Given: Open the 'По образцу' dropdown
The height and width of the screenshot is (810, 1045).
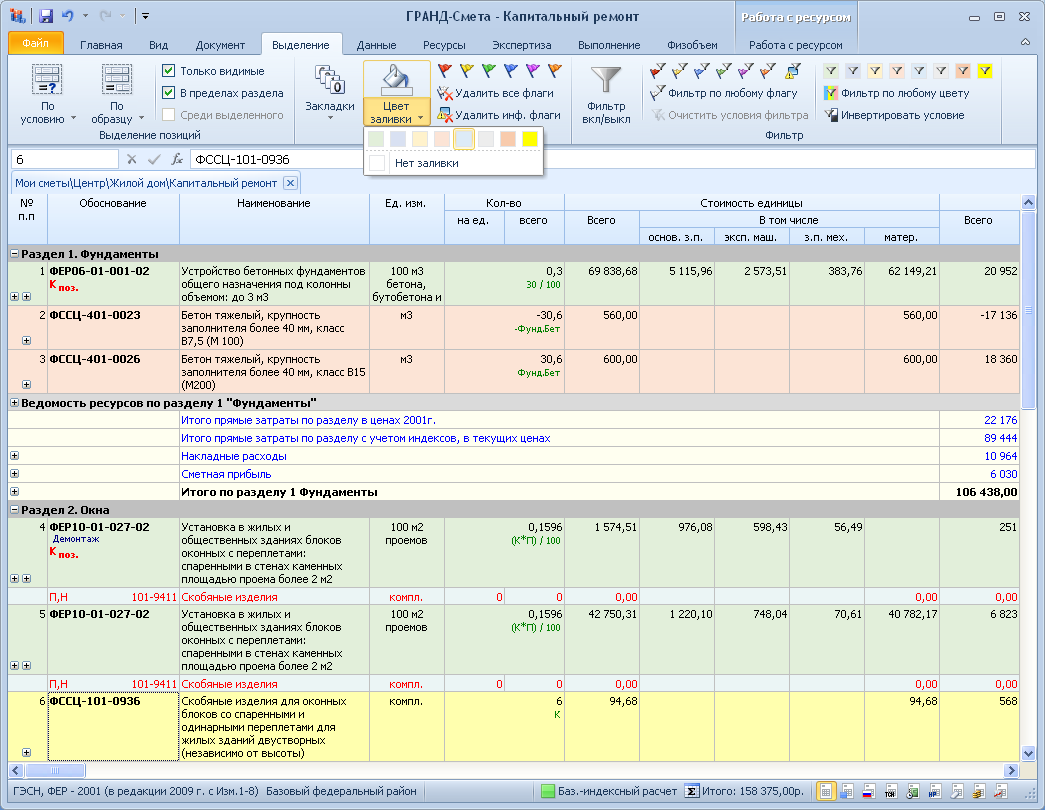Looking at the screenshot, I should tap(141, 119).
